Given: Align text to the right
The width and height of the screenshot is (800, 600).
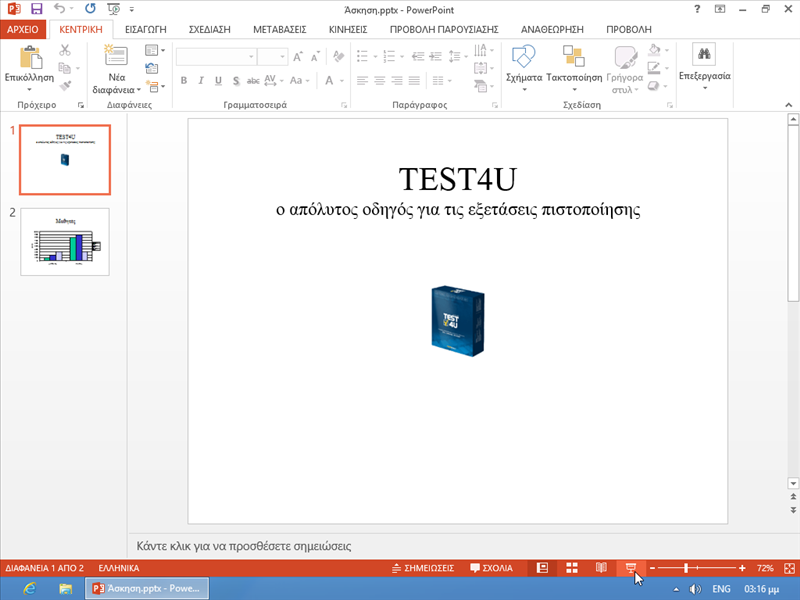Looking at the screenshot, I should point(397,80).
